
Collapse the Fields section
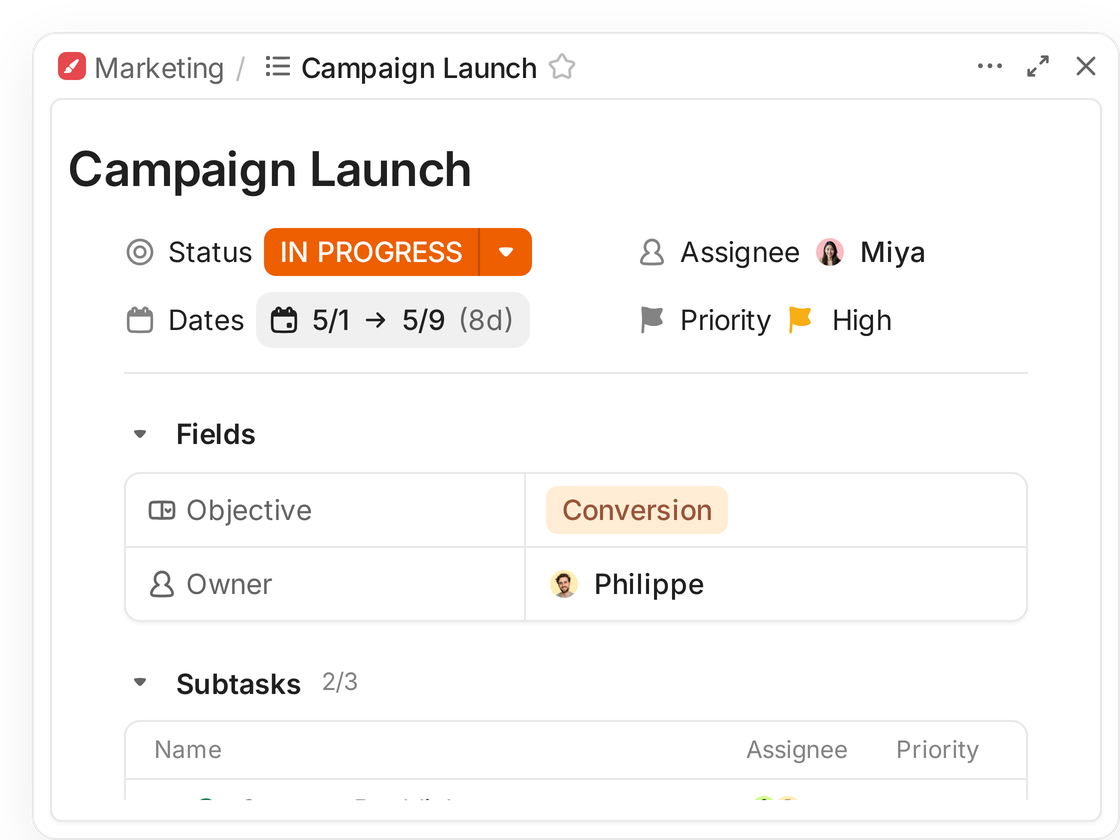(140, 434)
